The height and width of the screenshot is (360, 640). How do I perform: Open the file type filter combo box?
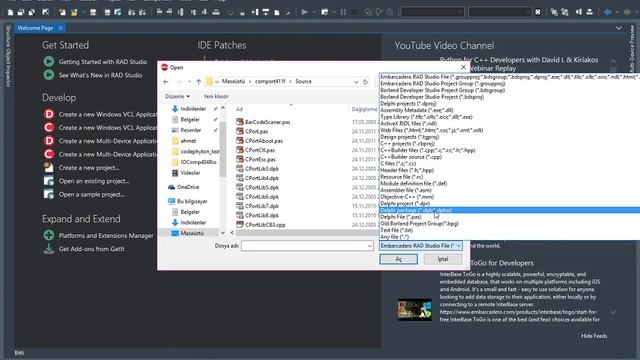click(x=421, y=246)
